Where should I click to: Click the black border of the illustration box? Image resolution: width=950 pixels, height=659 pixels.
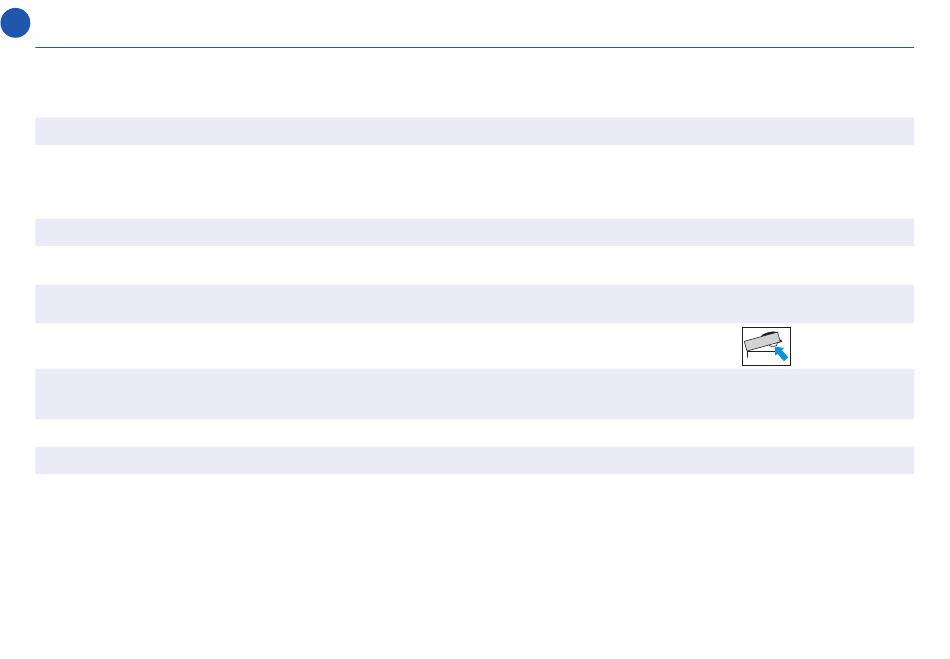point(743,346)
